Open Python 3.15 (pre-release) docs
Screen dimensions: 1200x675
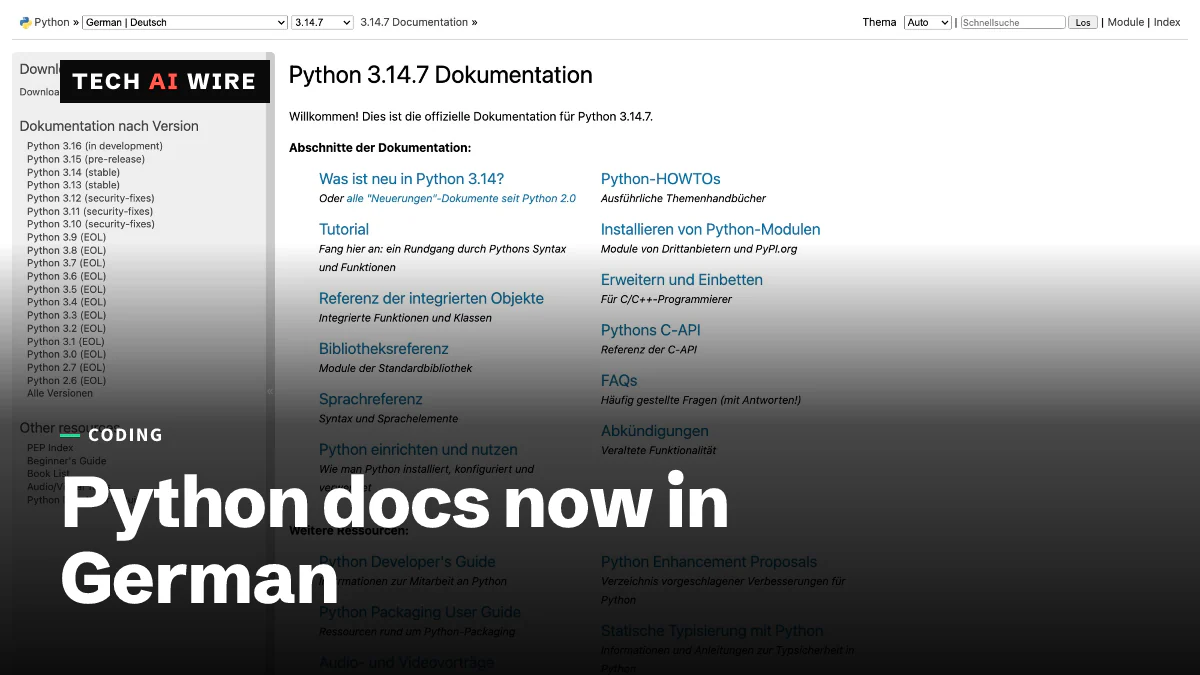[x=86, y=159]
